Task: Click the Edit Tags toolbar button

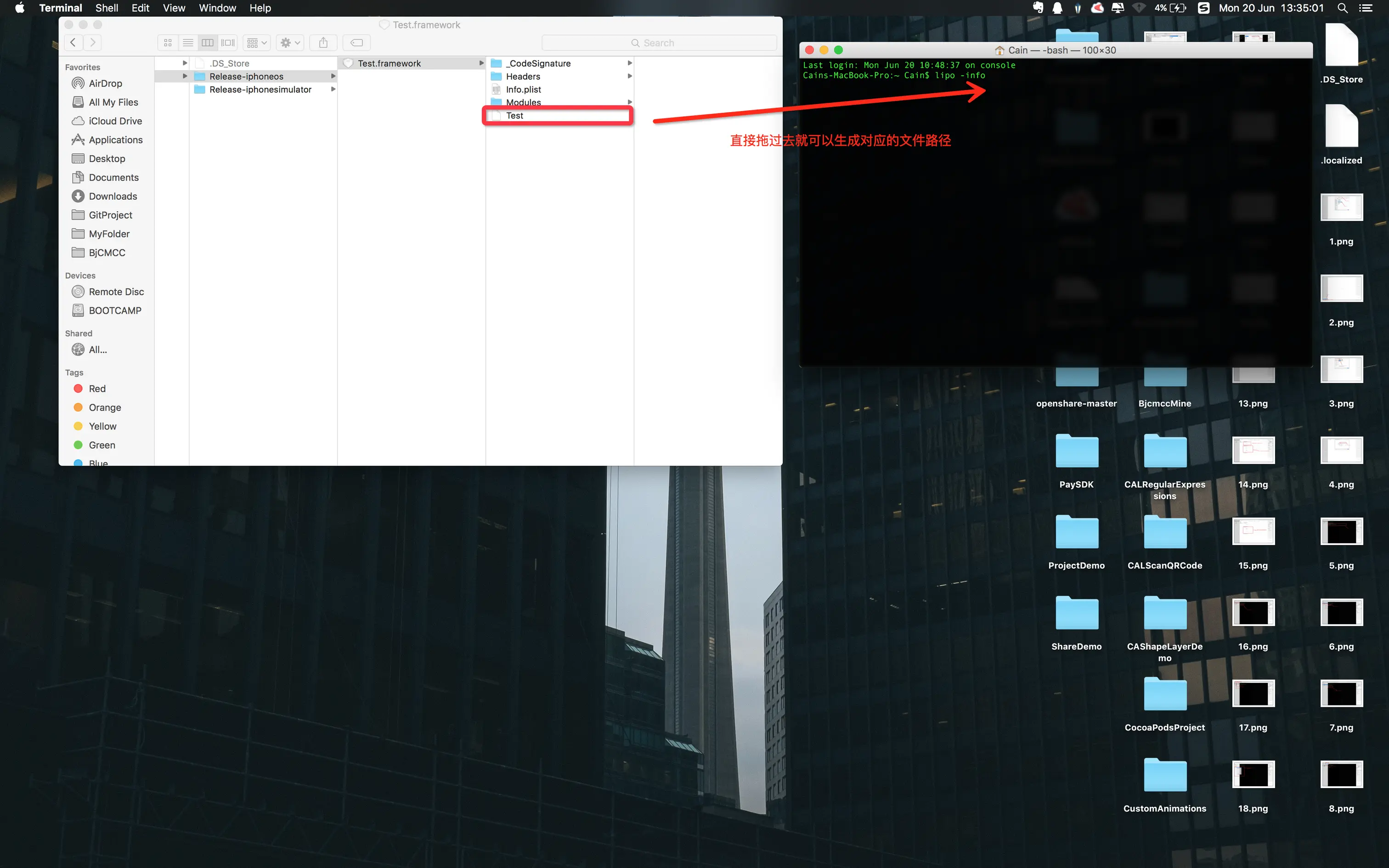Action: click(x=356, y=42)
